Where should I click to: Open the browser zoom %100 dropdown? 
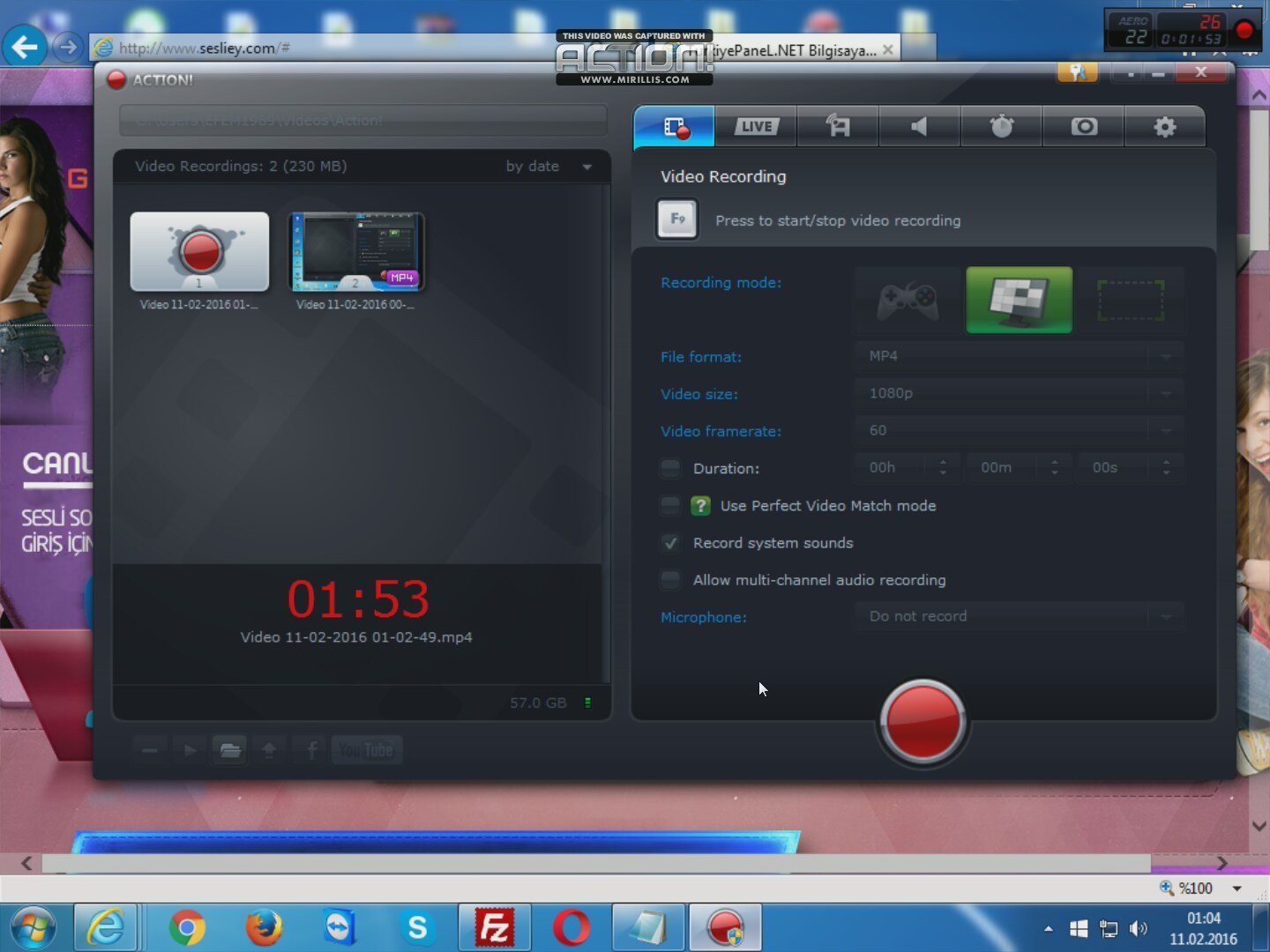[x=1236, y=889]
